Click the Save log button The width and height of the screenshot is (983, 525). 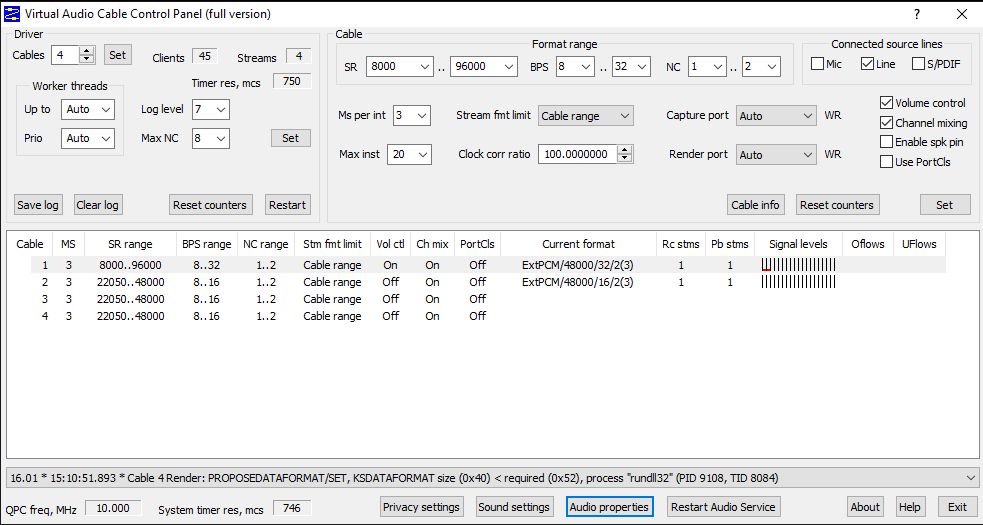[38, 205]
